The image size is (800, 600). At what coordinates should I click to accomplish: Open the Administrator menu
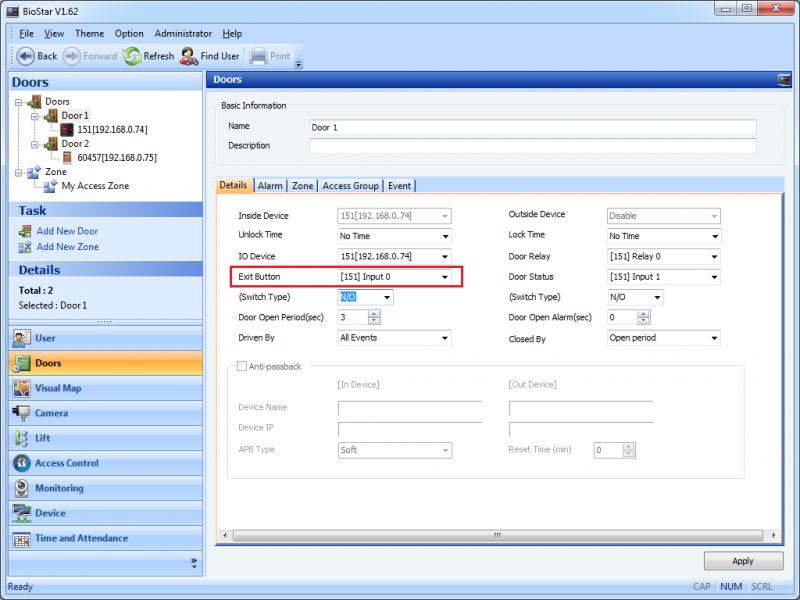pos(182,33)
